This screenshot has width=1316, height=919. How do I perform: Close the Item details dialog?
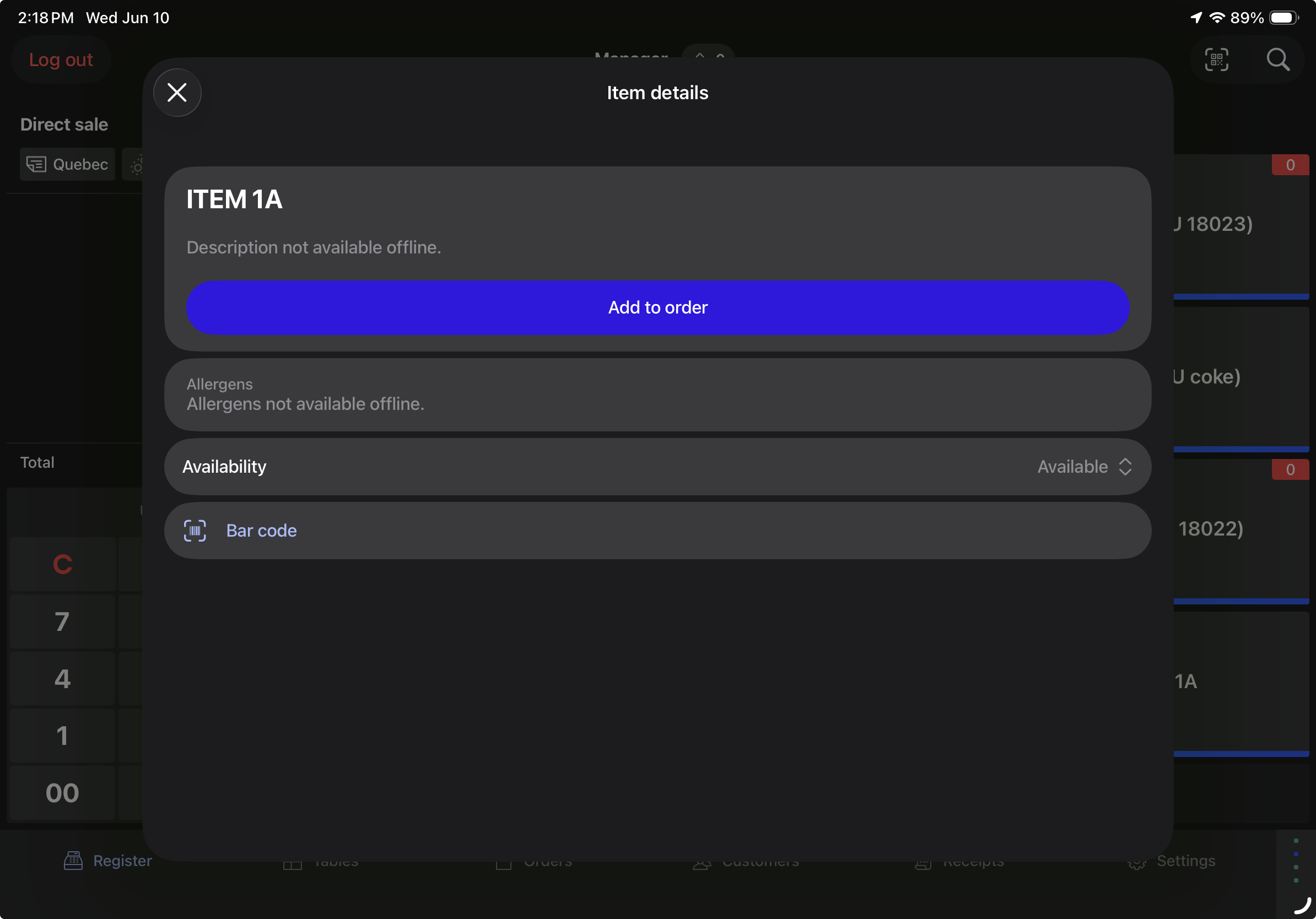[x=177, y=92]
